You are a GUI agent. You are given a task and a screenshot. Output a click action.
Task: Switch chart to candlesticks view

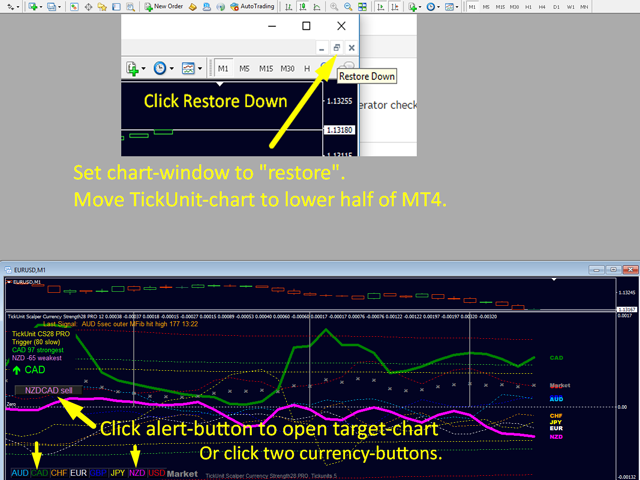(x=303, y=7)
